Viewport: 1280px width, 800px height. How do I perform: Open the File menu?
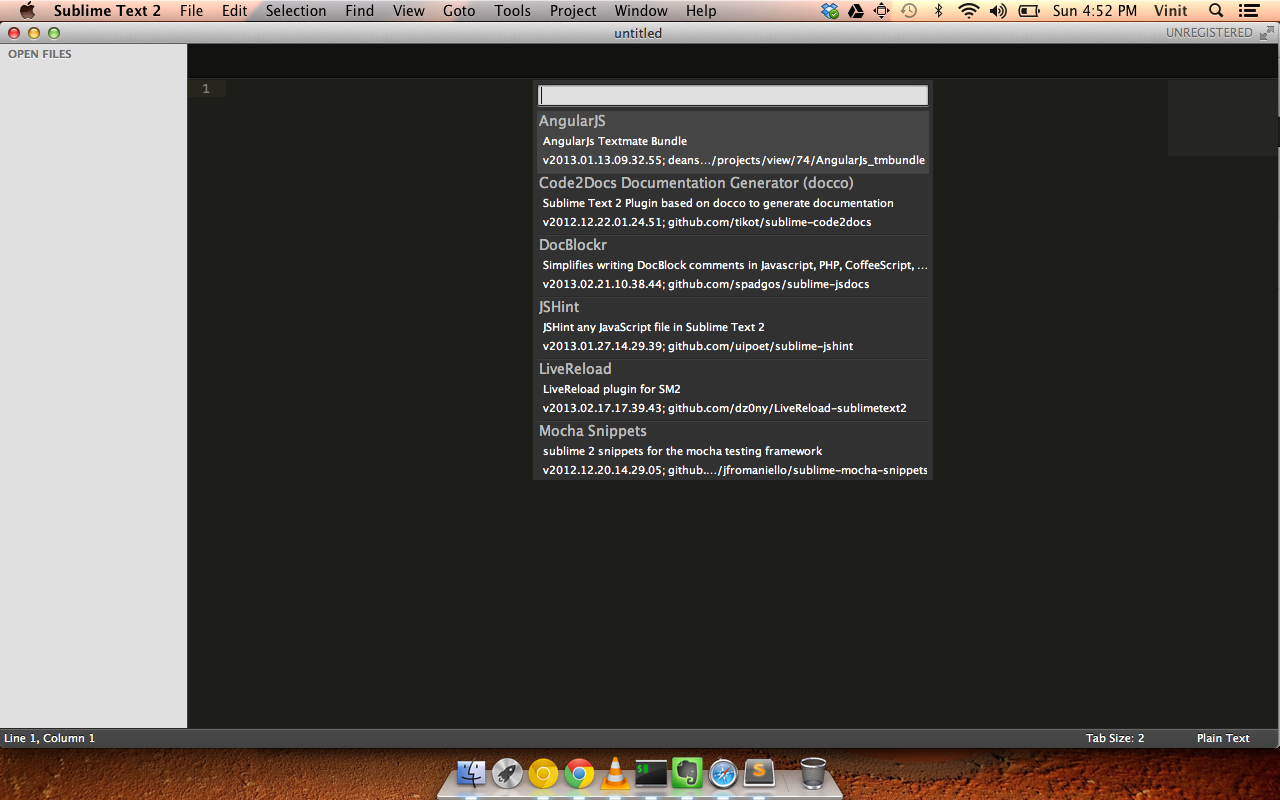191,11
